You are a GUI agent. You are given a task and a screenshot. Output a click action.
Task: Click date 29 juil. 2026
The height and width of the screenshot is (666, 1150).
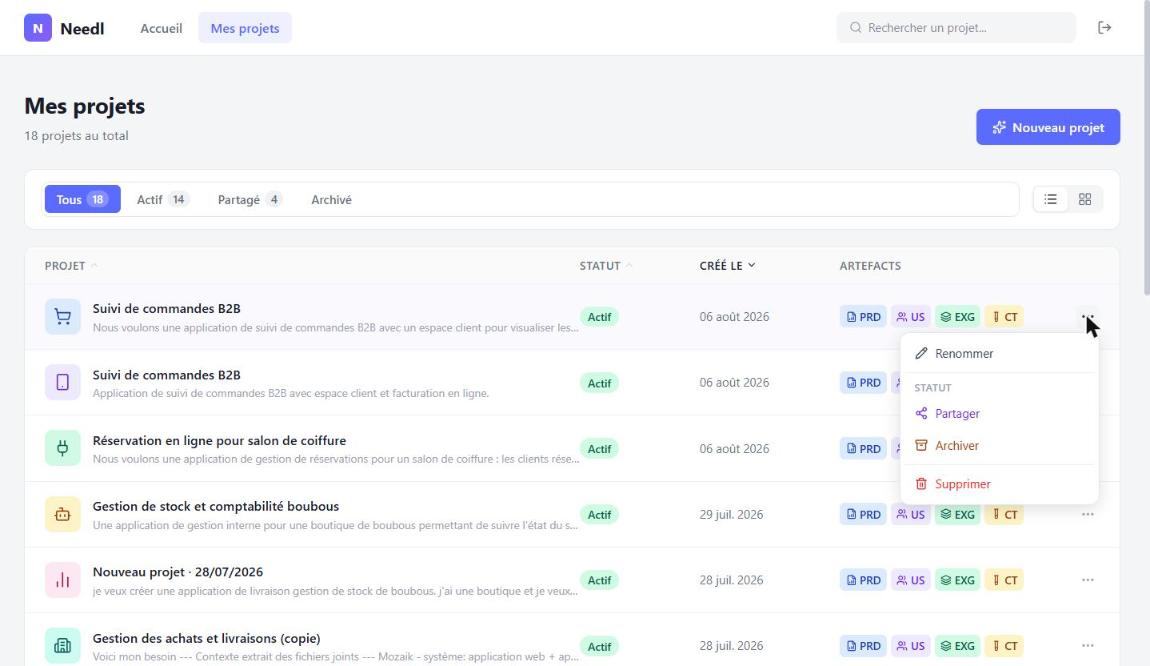point(731,514)
